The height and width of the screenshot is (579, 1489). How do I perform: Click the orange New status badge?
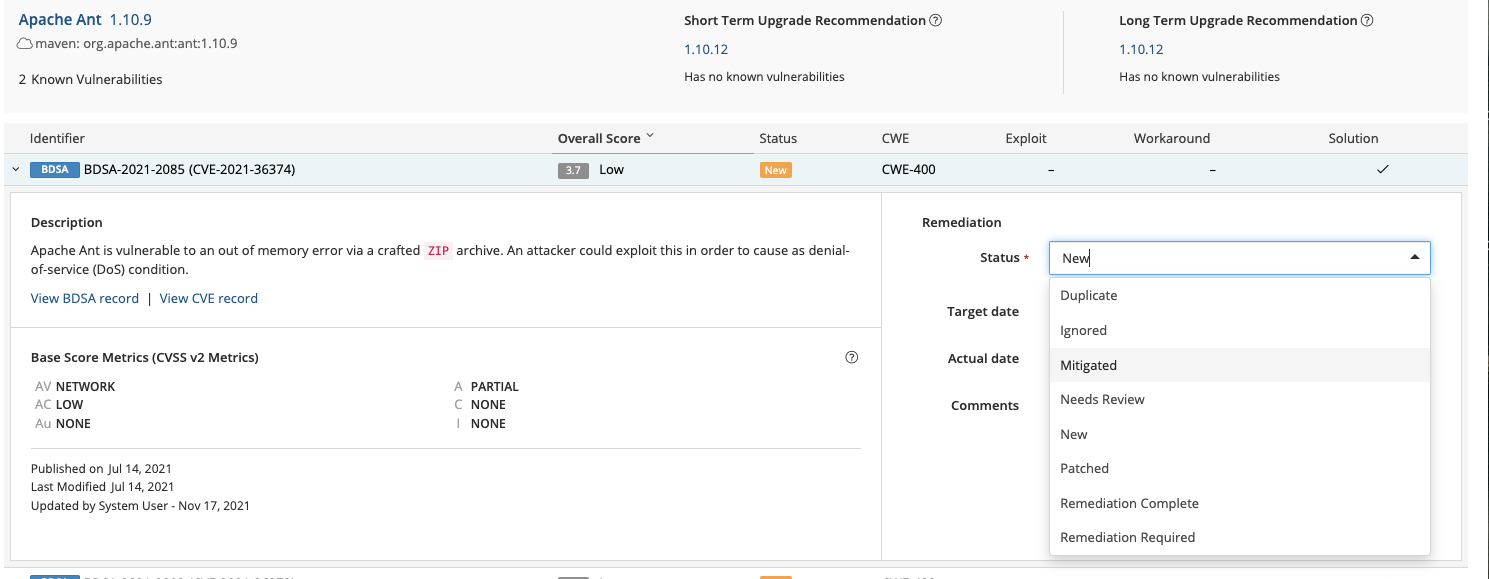tap(776, 171)
